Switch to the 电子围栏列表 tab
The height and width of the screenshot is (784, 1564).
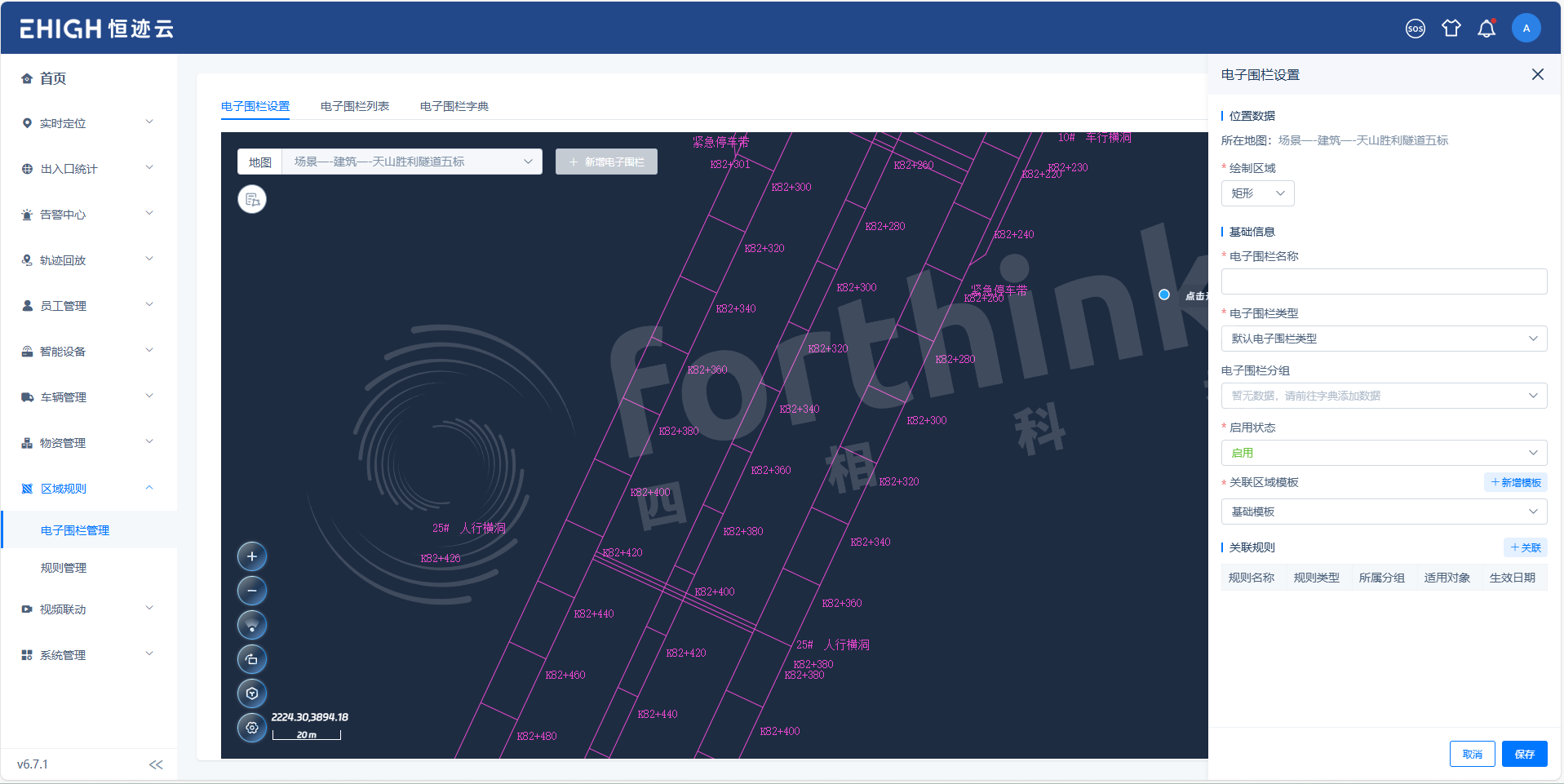pos(354,106)
